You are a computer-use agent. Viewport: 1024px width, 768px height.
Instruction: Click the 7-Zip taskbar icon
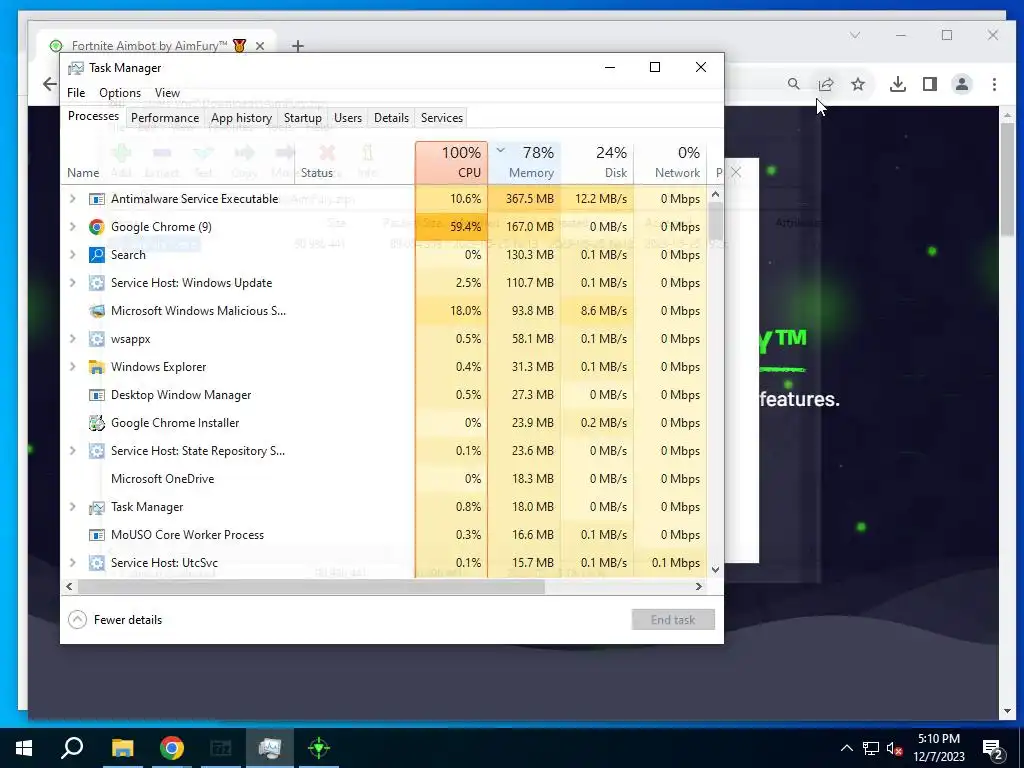tap(221, 748)
